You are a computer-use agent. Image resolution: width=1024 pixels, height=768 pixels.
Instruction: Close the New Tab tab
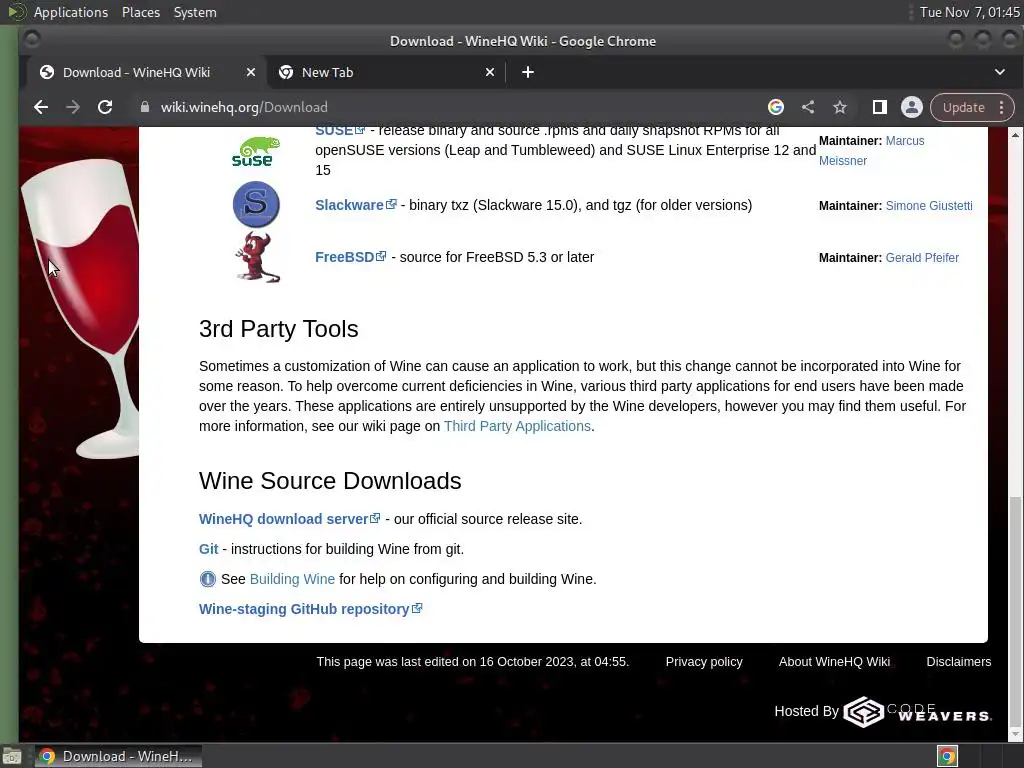click(x=490, y=72)
